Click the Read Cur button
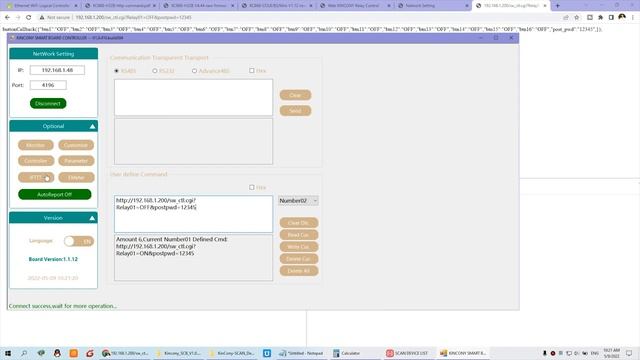The height and width of the screenshot is (360, 640). (x=299, y=235)
